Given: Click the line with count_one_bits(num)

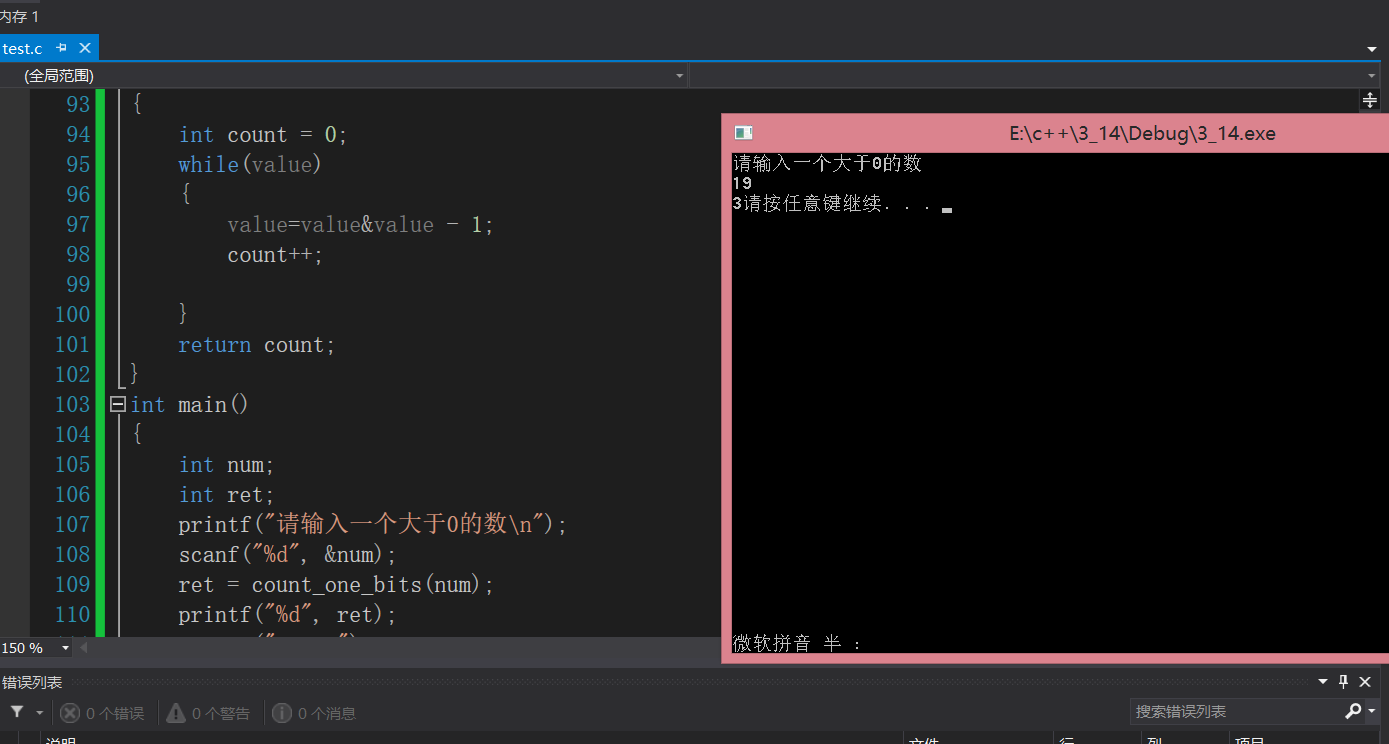Looking at the screenshot, I should point(337,584).
